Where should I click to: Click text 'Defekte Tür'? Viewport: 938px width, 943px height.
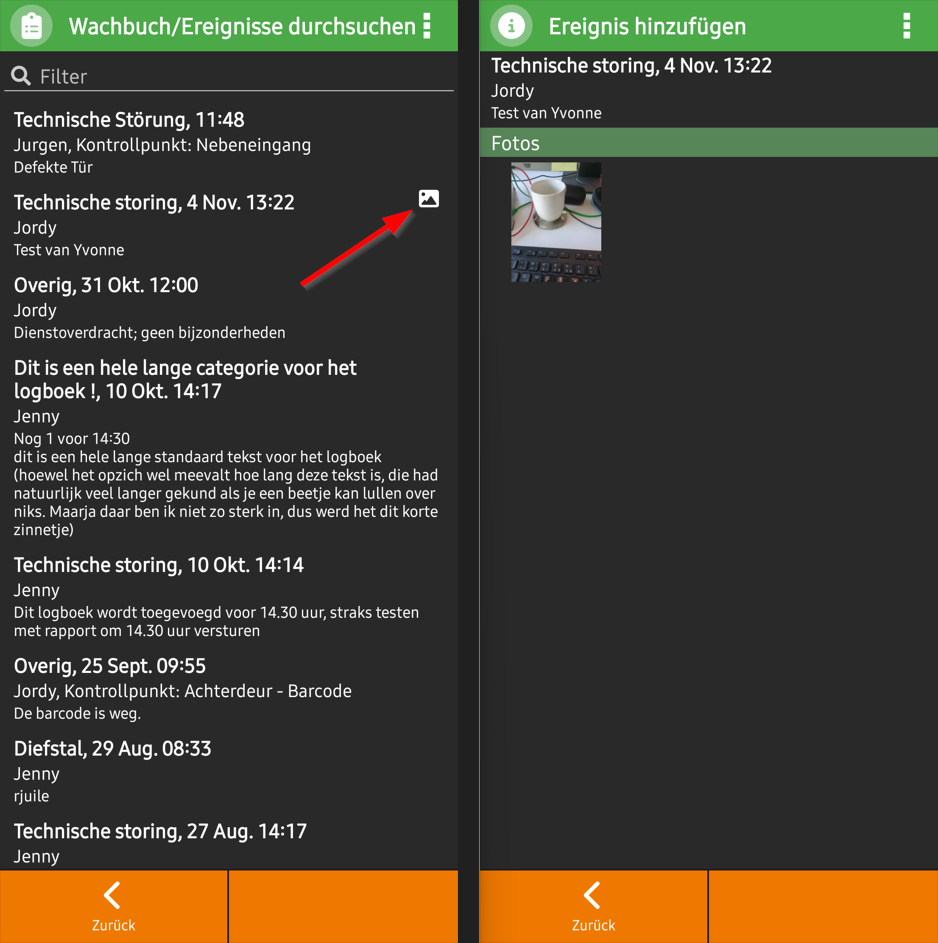tap(53, 167)
